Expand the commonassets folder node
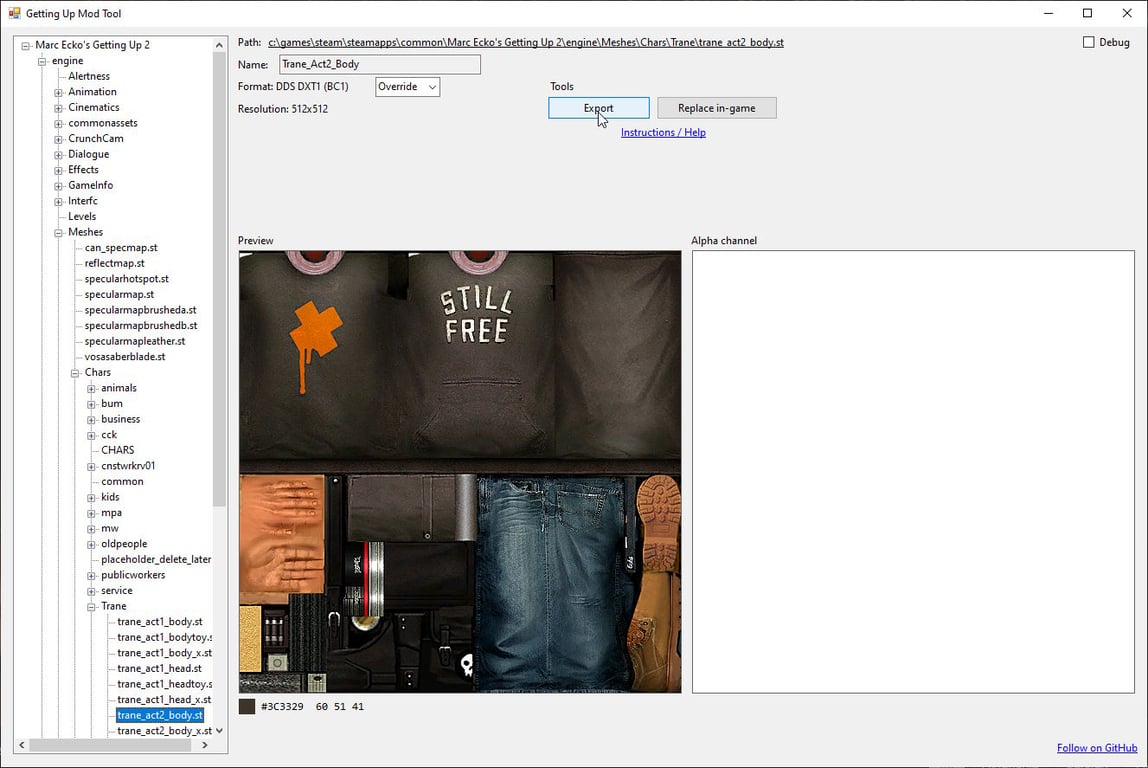Screen dimensions: 1148x768 pos(59,124)
